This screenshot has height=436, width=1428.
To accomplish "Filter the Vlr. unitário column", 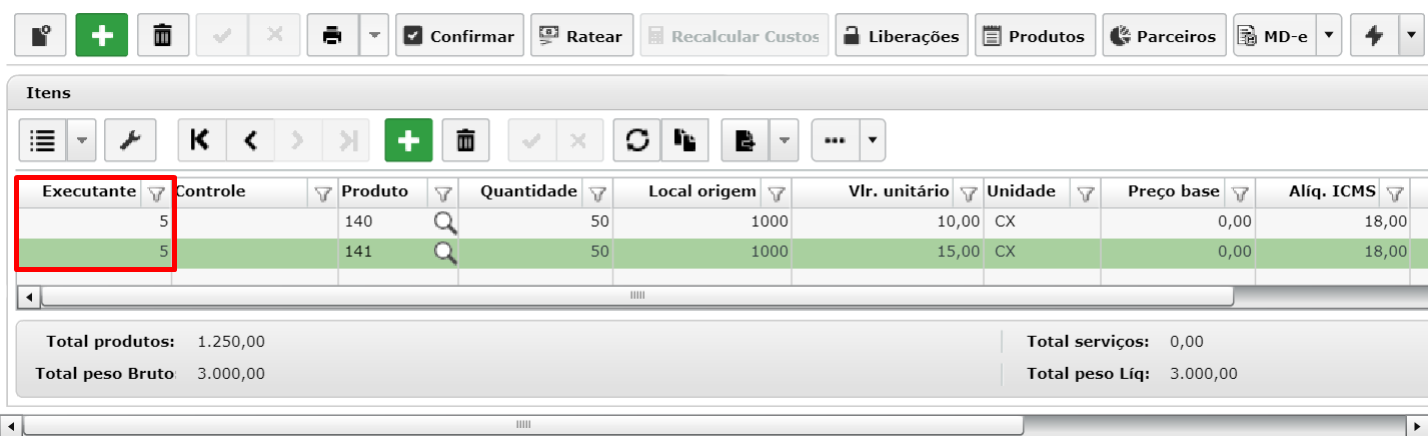I will coord(968,193).
